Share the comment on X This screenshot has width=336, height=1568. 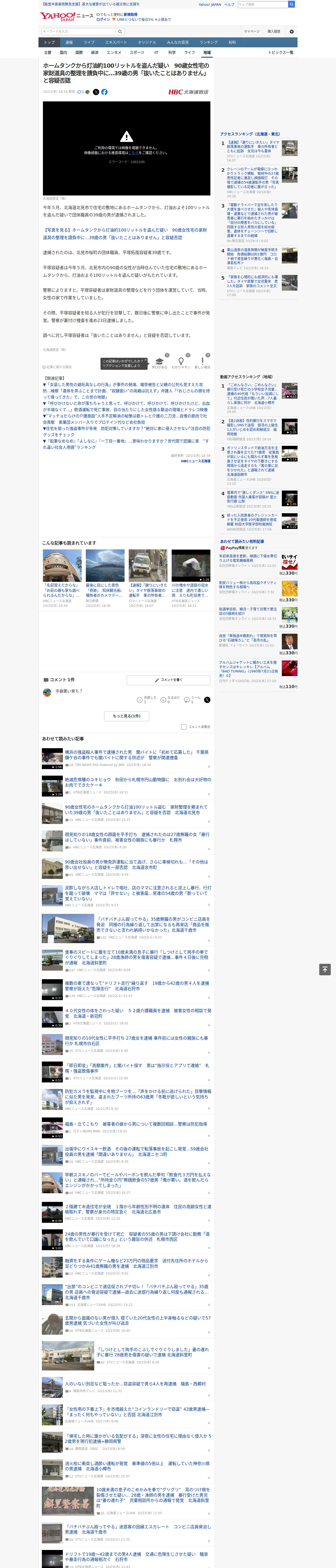pos(207,700)
